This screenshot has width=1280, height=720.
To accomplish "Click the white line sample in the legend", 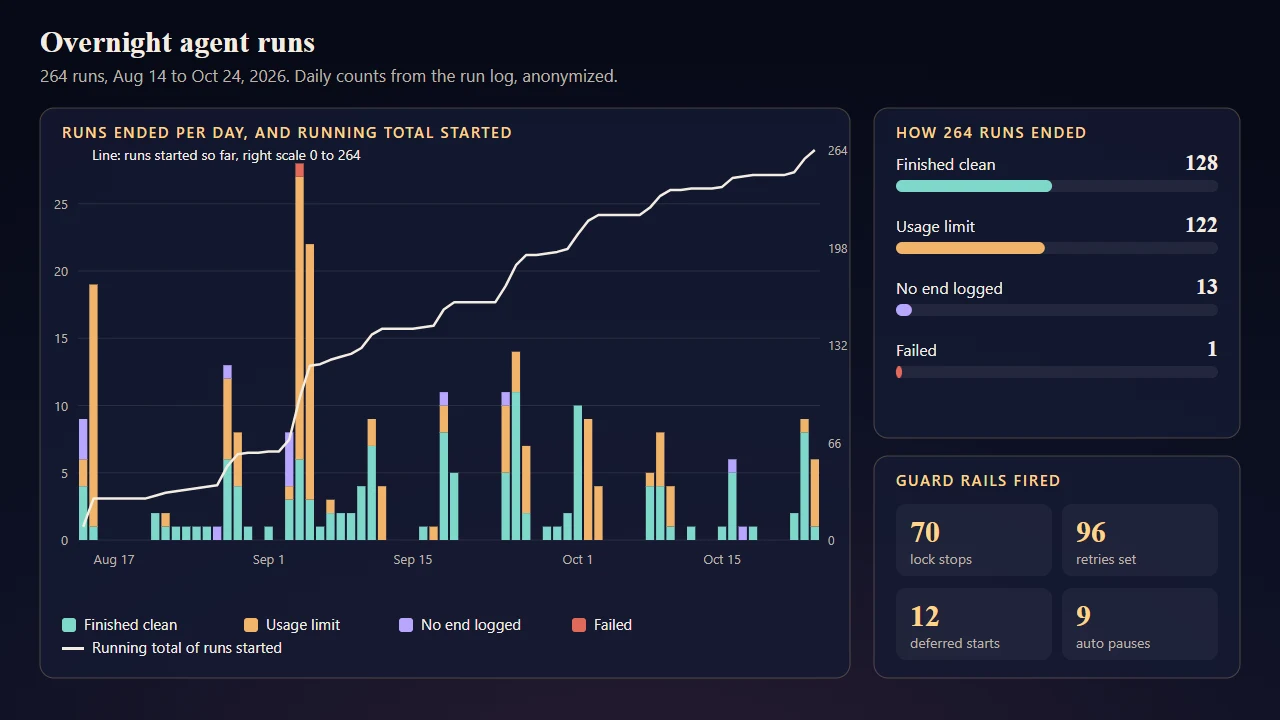I will pos(73,648).
